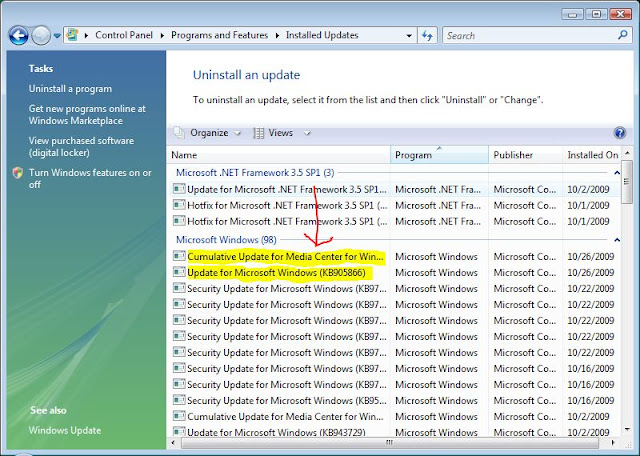Select Update for Microsoft .NET Framework 3.5 SP1
The height and width of the screenshot is (456, 640).
287,189
